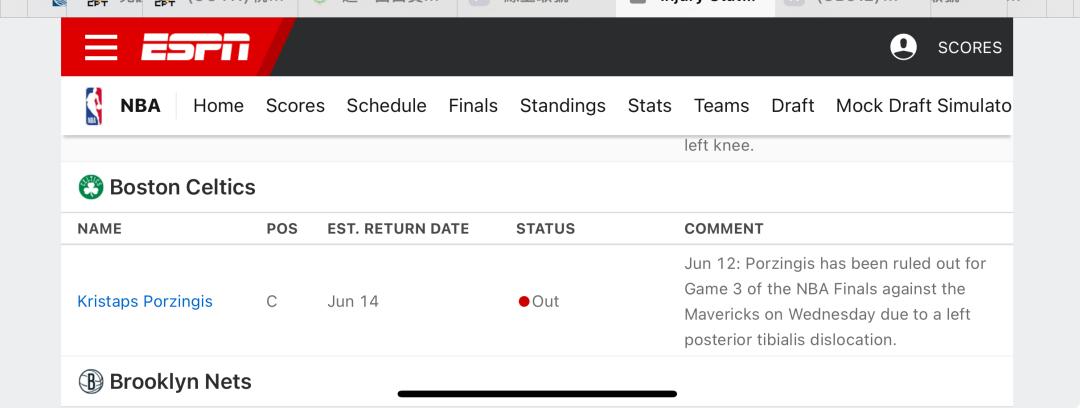Open the SCORES panel in header
Viewport: 1080px width, 408px height.
[969, 48]
